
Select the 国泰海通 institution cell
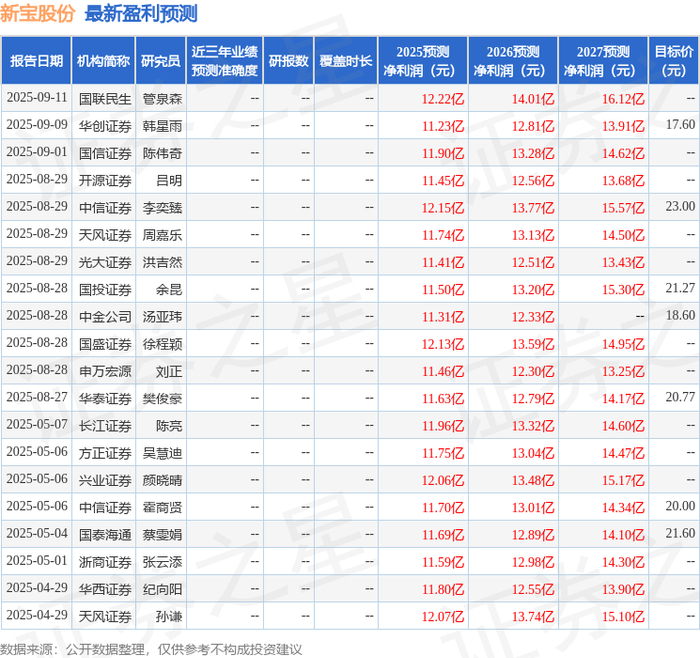105,534
